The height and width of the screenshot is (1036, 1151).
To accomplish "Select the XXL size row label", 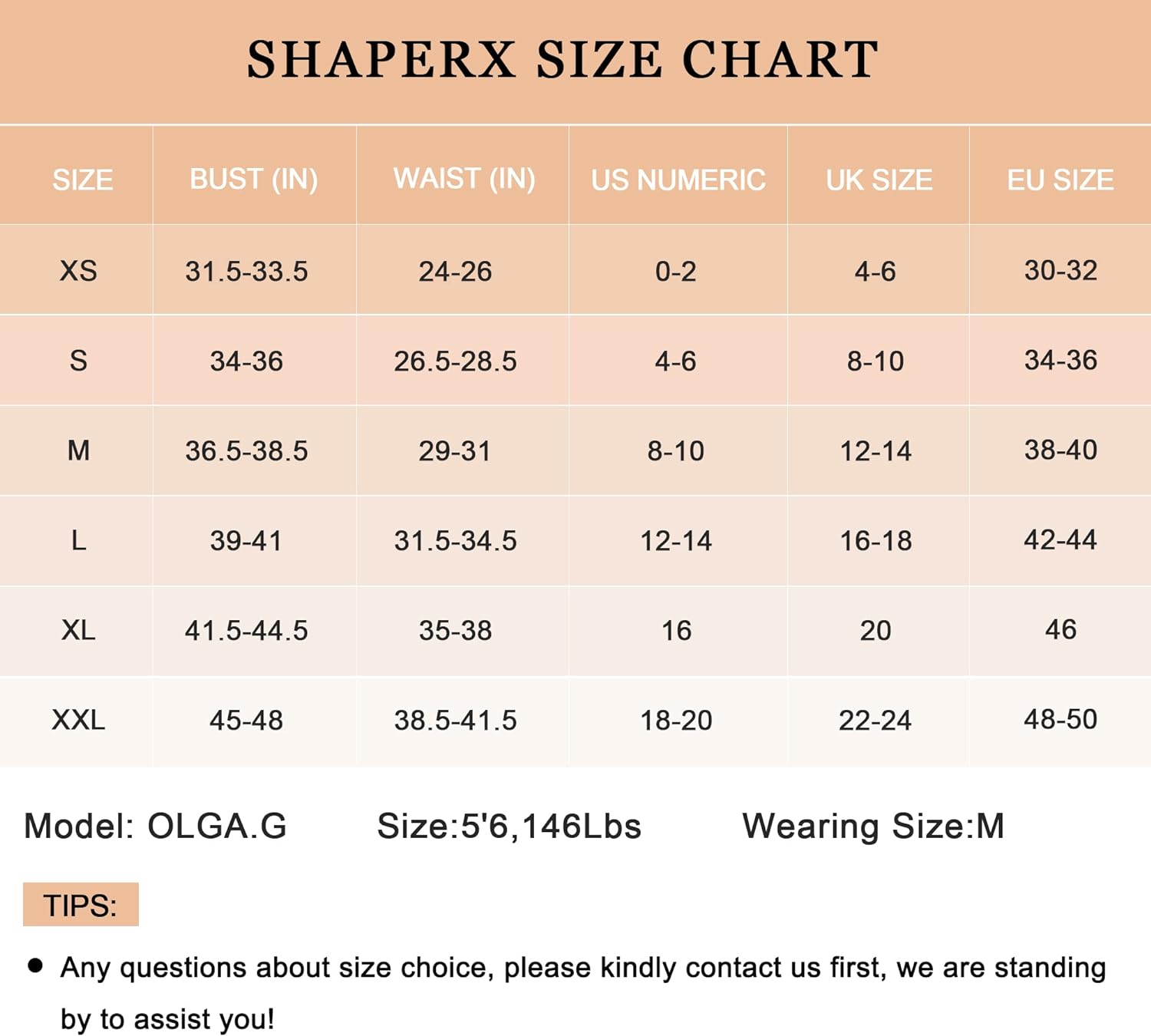I will [x=78, y=720].
